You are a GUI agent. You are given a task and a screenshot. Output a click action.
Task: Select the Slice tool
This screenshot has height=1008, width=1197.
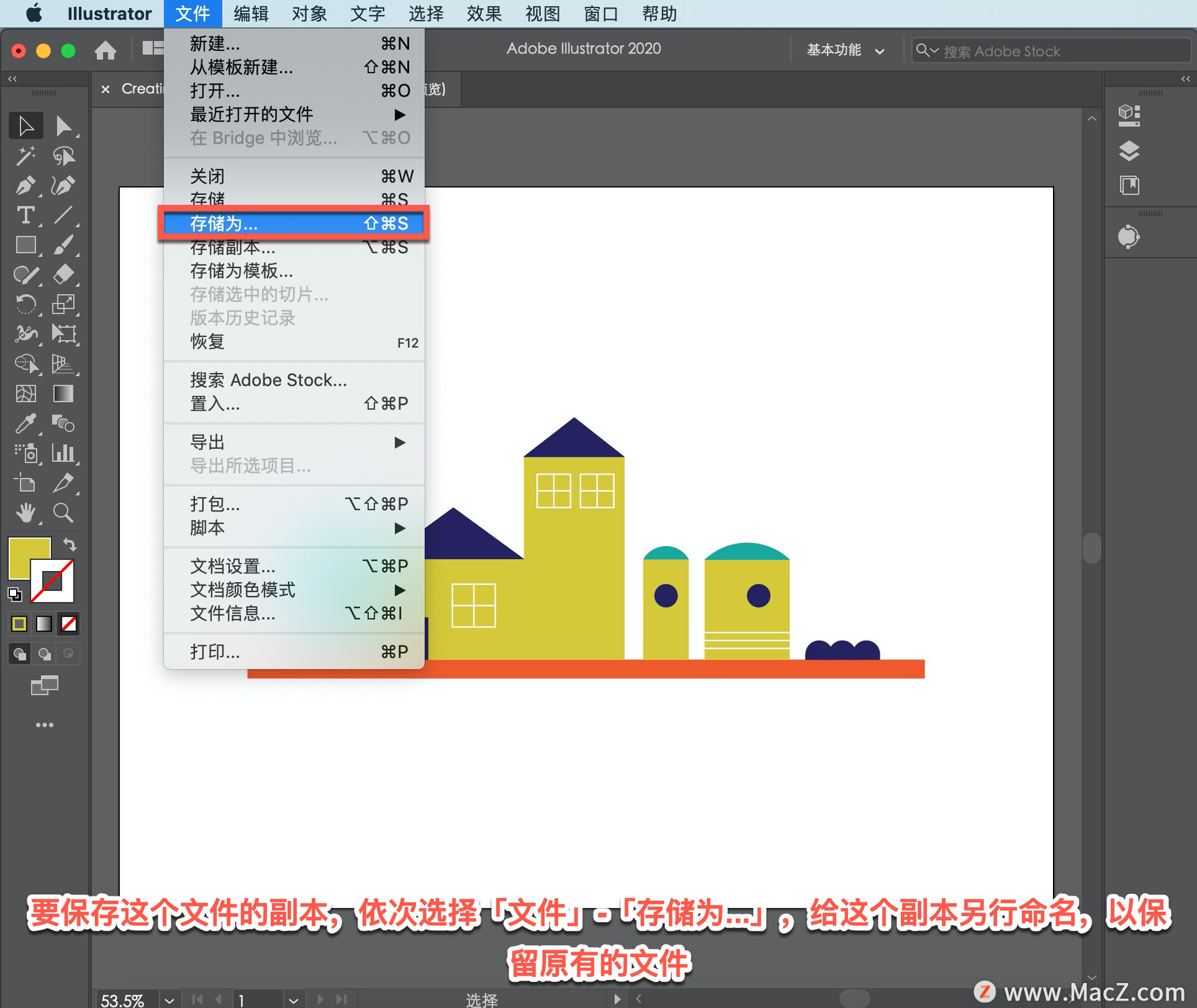click(64, 483)
